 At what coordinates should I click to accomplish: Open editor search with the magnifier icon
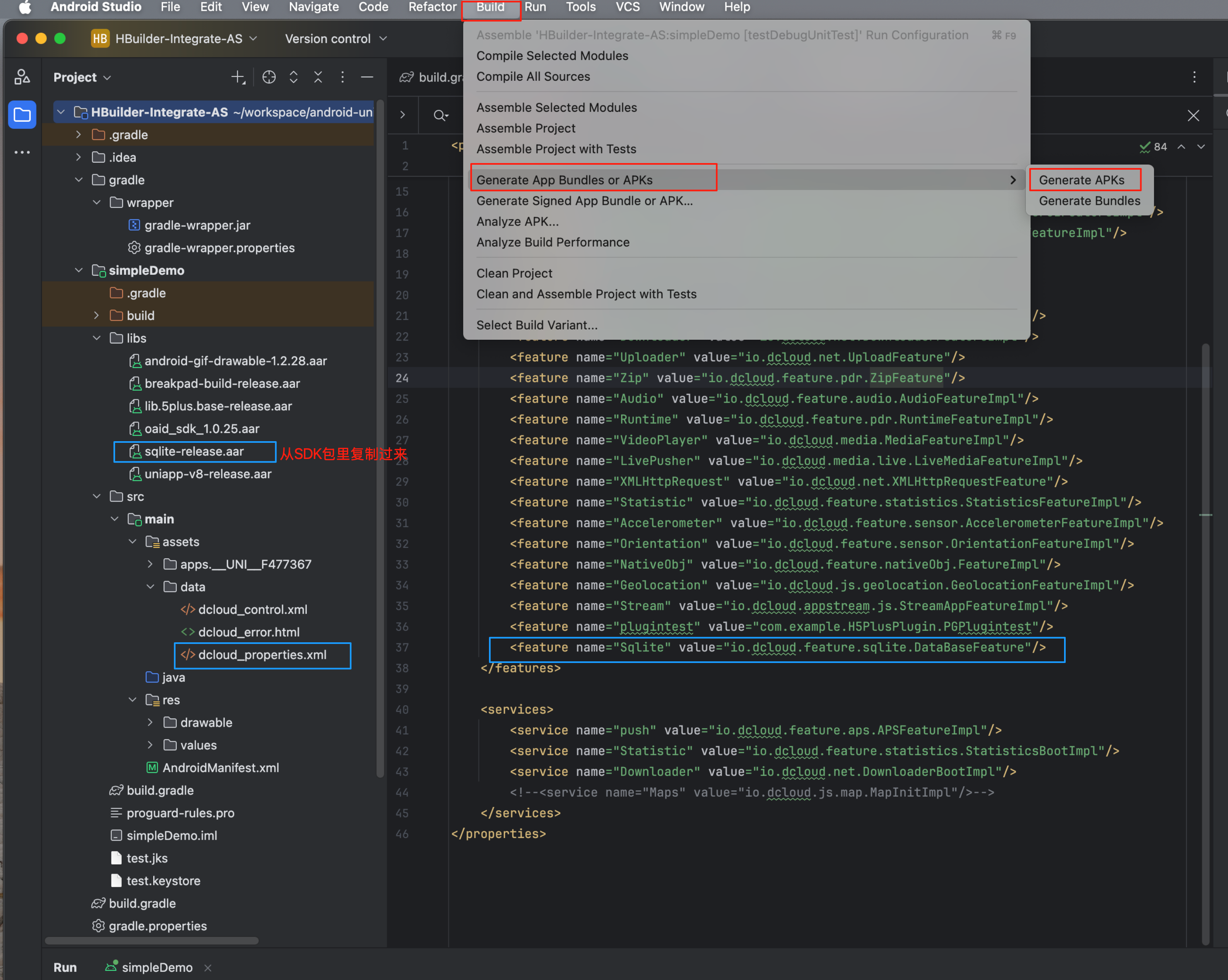pyautogui.click(x=440, y=115)
